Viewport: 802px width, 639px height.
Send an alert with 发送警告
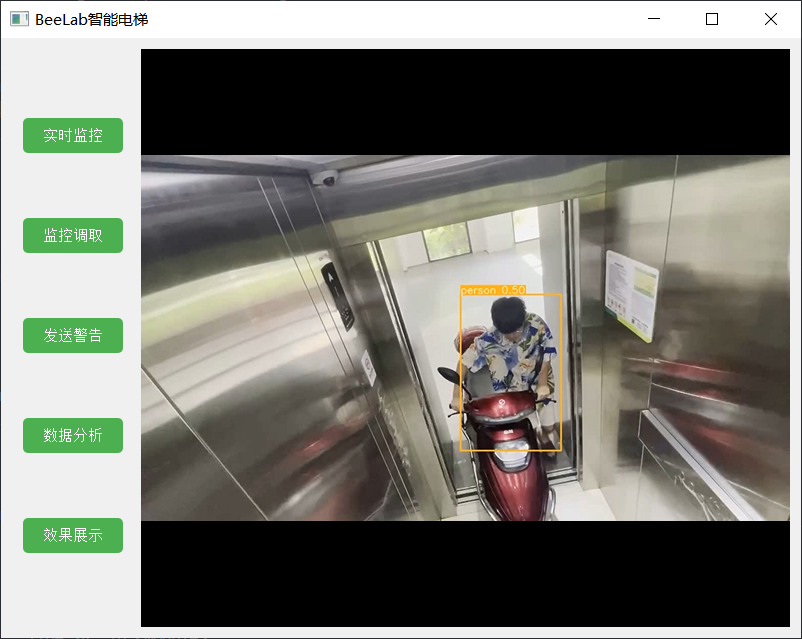tap(73, 336)
